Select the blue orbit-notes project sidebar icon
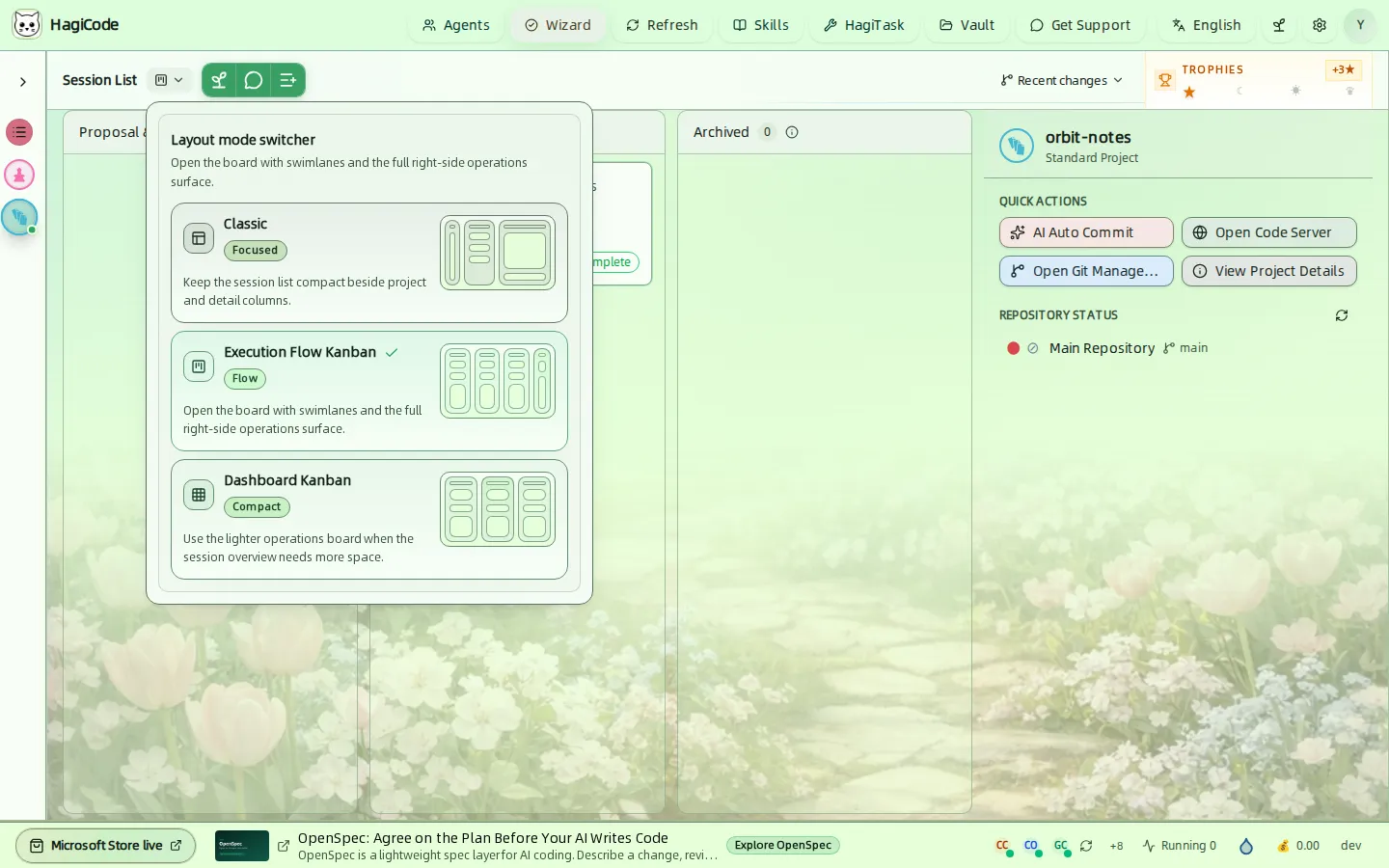The height and width of the screenshot is (868, 1389). tap(19, 217)
